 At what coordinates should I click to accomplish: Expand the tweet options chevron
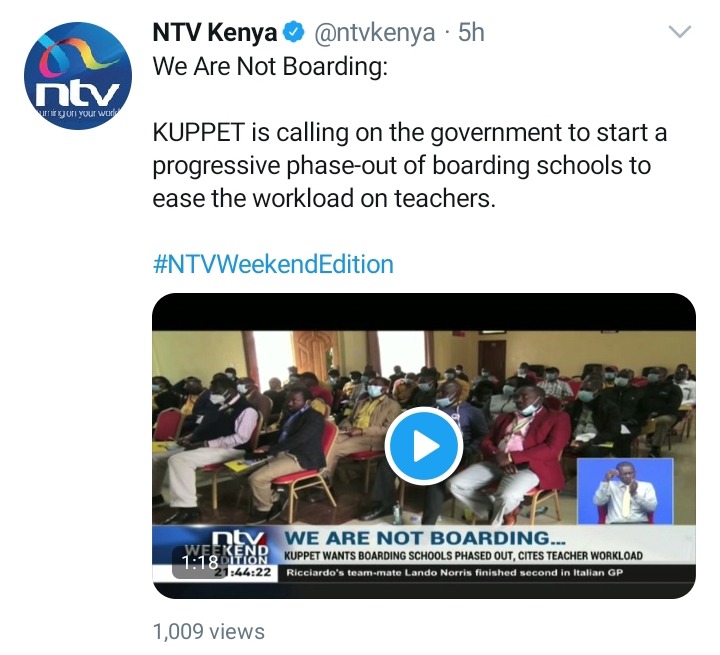click(x=680, y=32)
